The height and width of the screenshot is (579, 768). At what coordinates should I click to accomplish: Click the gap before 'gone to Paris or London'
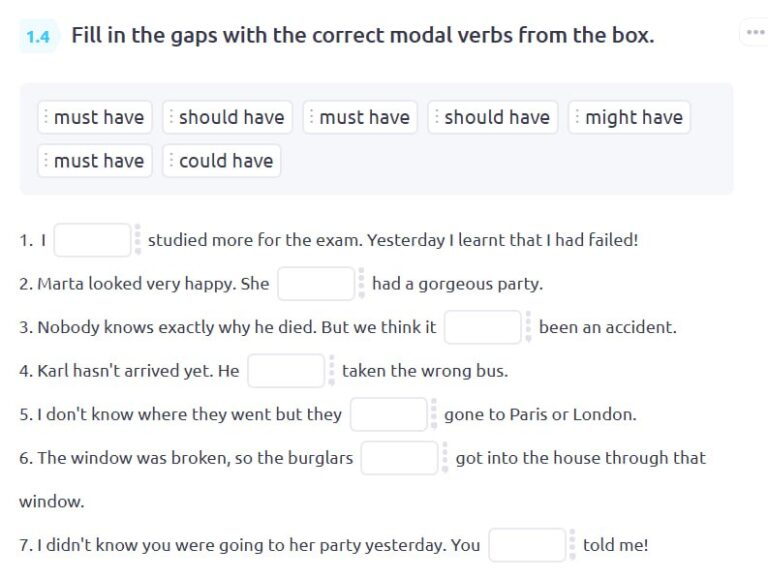389,414
